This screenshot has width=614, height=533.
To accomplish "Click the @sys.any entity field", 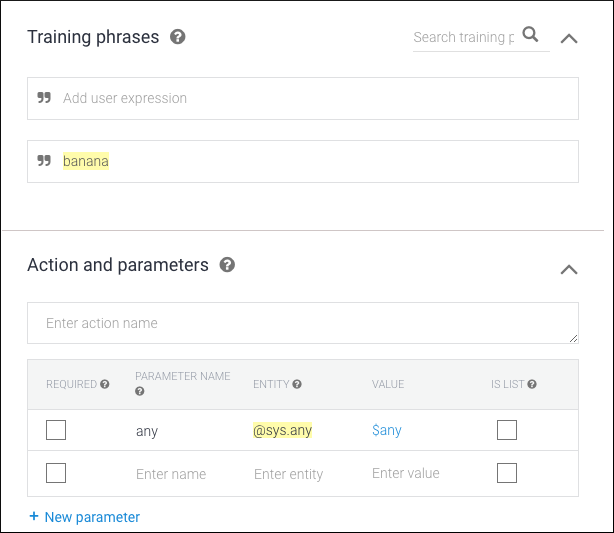I will click(283, 431).
